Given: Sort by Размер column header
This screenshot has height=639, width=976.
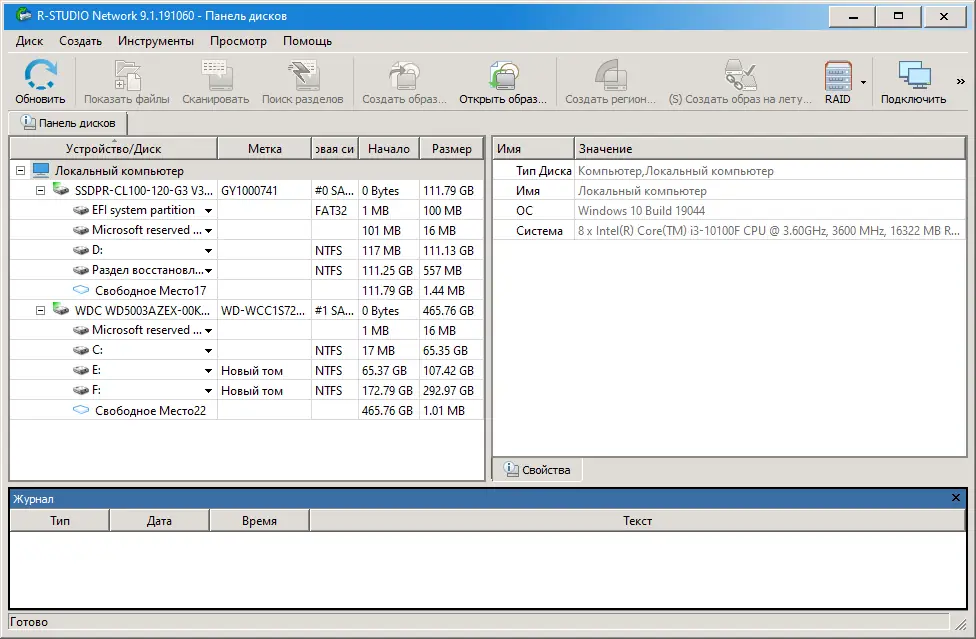Looking at the screenshot, I should [451, 149].
